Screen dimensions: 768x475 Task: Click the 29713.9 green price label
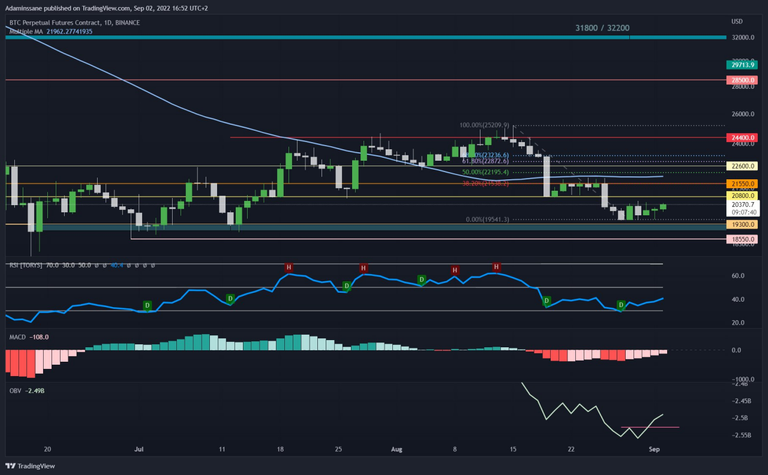742,65
